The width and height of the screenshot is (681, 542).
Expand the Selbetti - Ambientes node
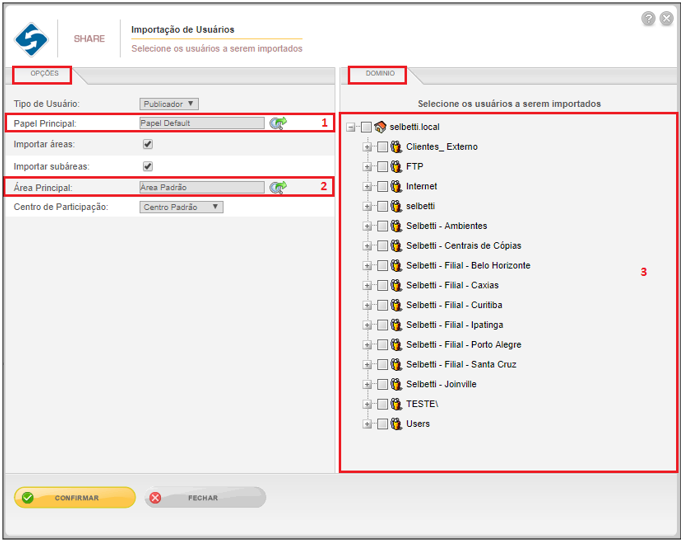pyautogui.click(x=367, y=226)
